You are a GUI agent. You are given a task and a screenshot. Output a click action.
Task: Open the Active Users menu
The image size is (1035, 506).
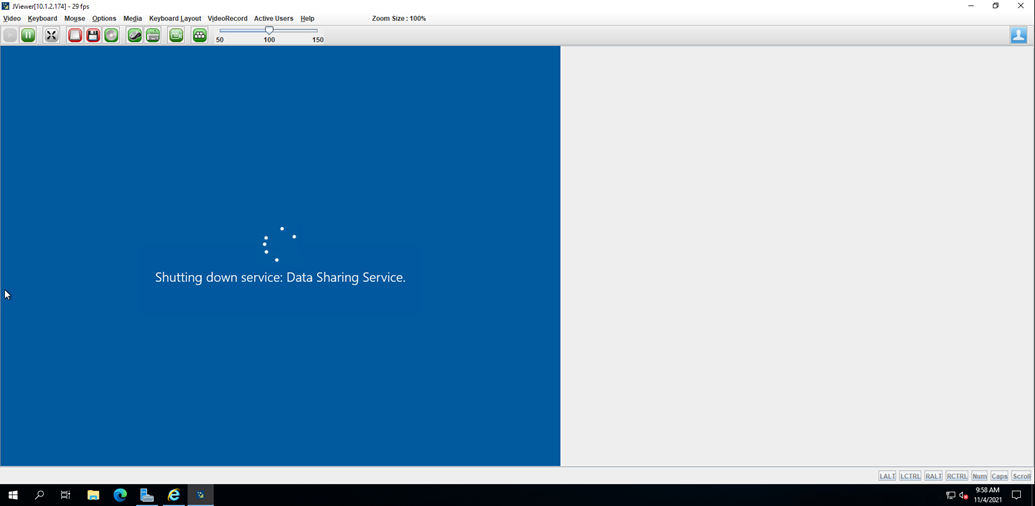[273, 18]
